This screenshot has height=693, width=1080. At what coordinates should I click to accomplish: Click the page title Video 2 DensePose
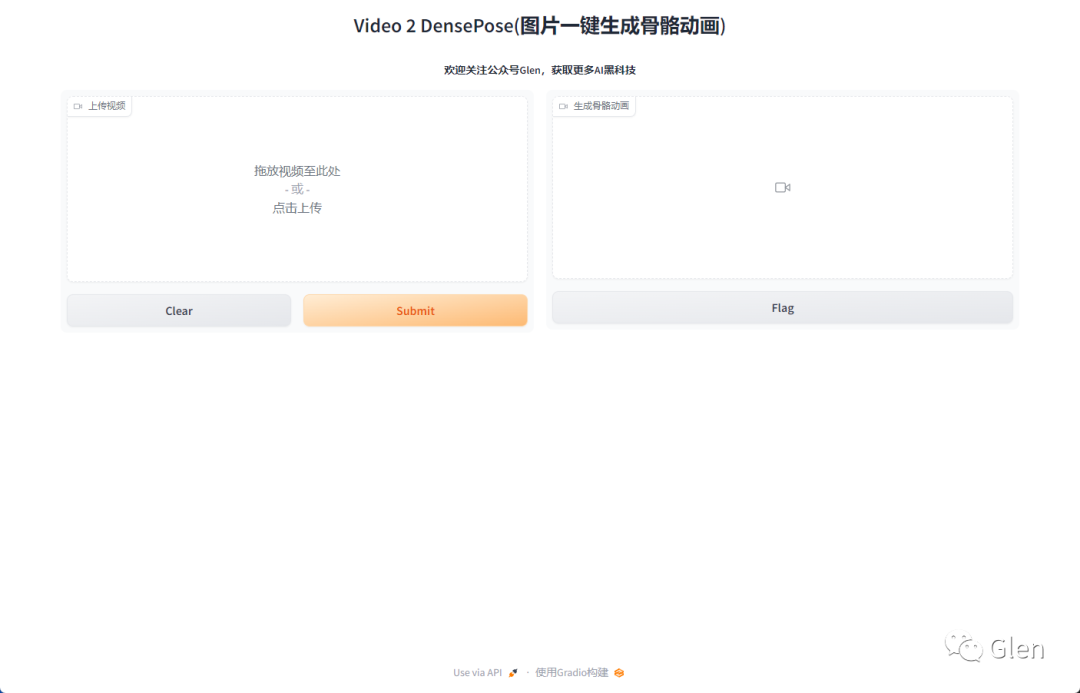click(540, 25)
